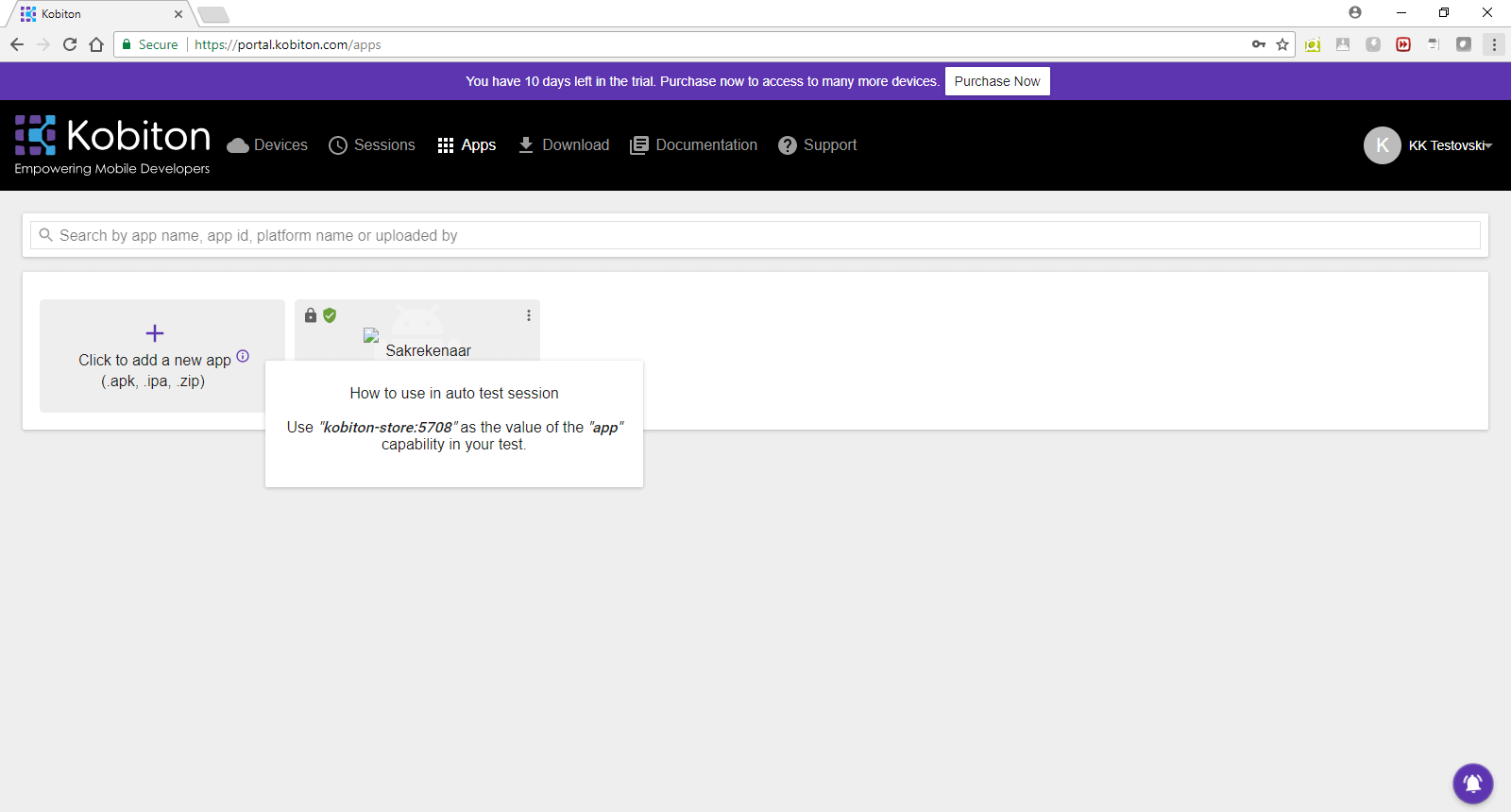Open the Sakrekenaar app options menu
Image resolution: width=1511 pixels, height=812 pixels.
pos(529,315)
